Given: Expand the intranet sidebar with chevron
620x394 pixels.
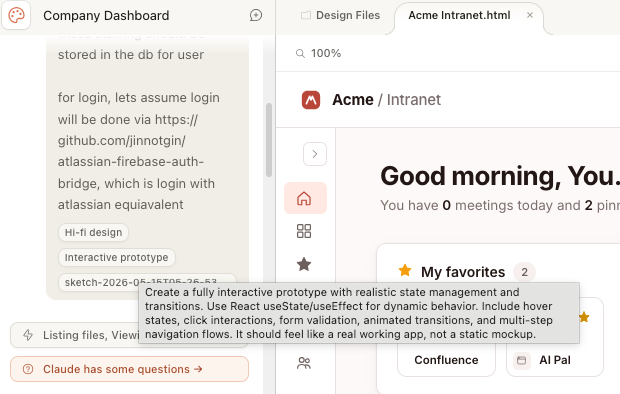Looking at the screenshot, I should 315,154.
